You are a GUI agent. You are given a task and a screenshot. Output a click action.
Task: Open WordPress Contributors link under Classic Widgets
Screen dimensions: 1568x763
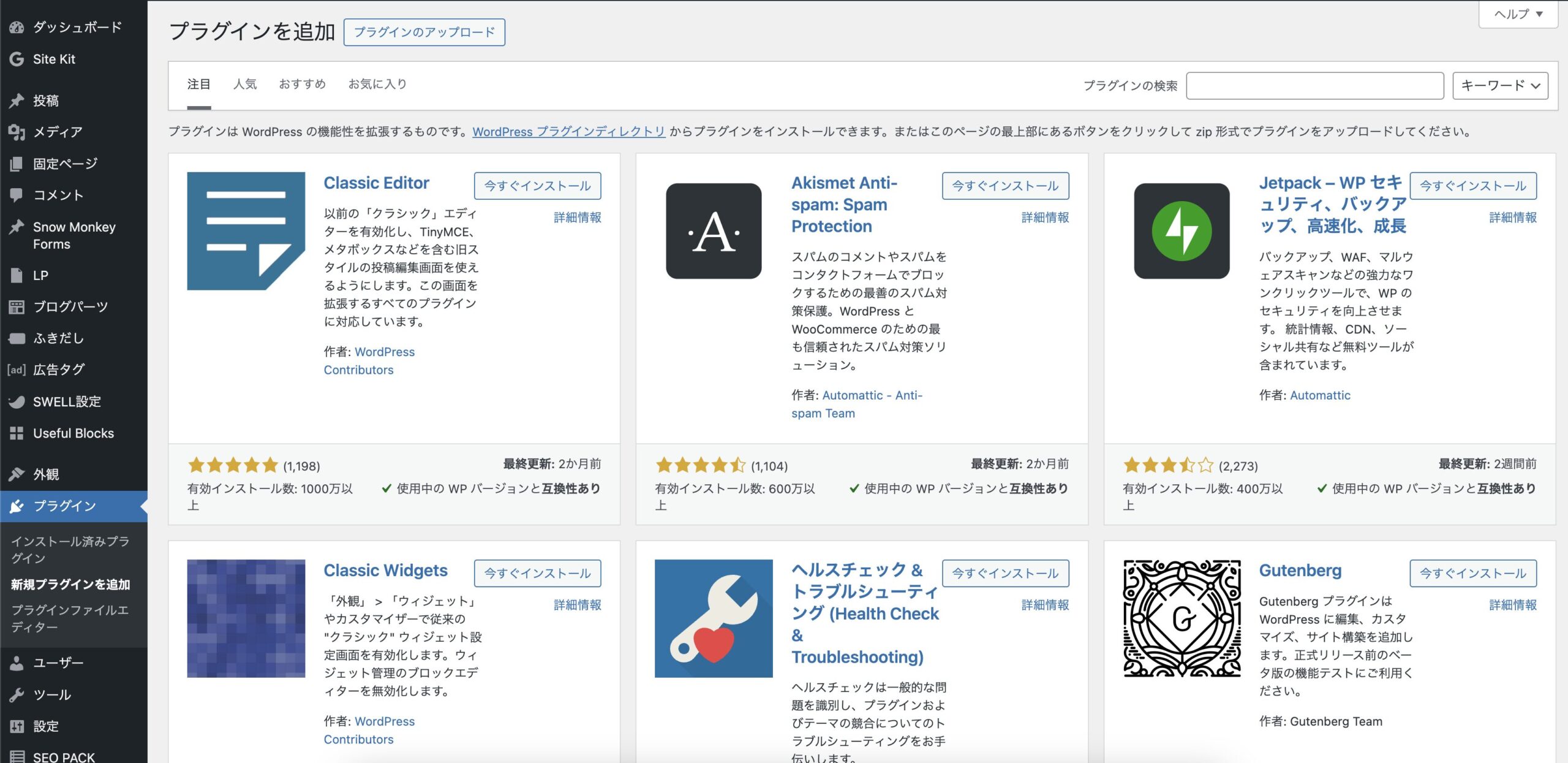(369, 731)
